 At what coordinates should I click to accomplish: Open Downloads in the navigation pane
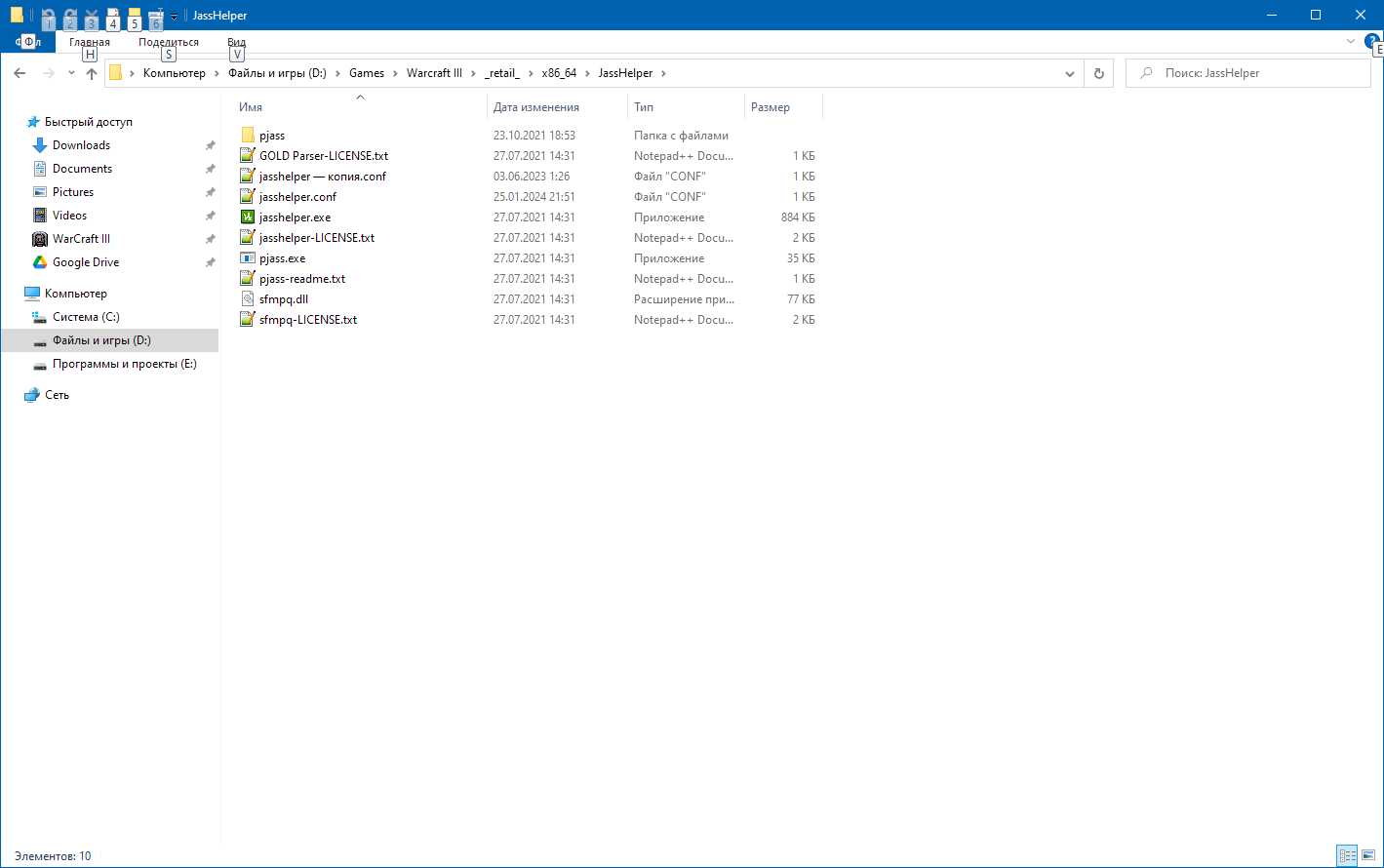coord(81,145)
